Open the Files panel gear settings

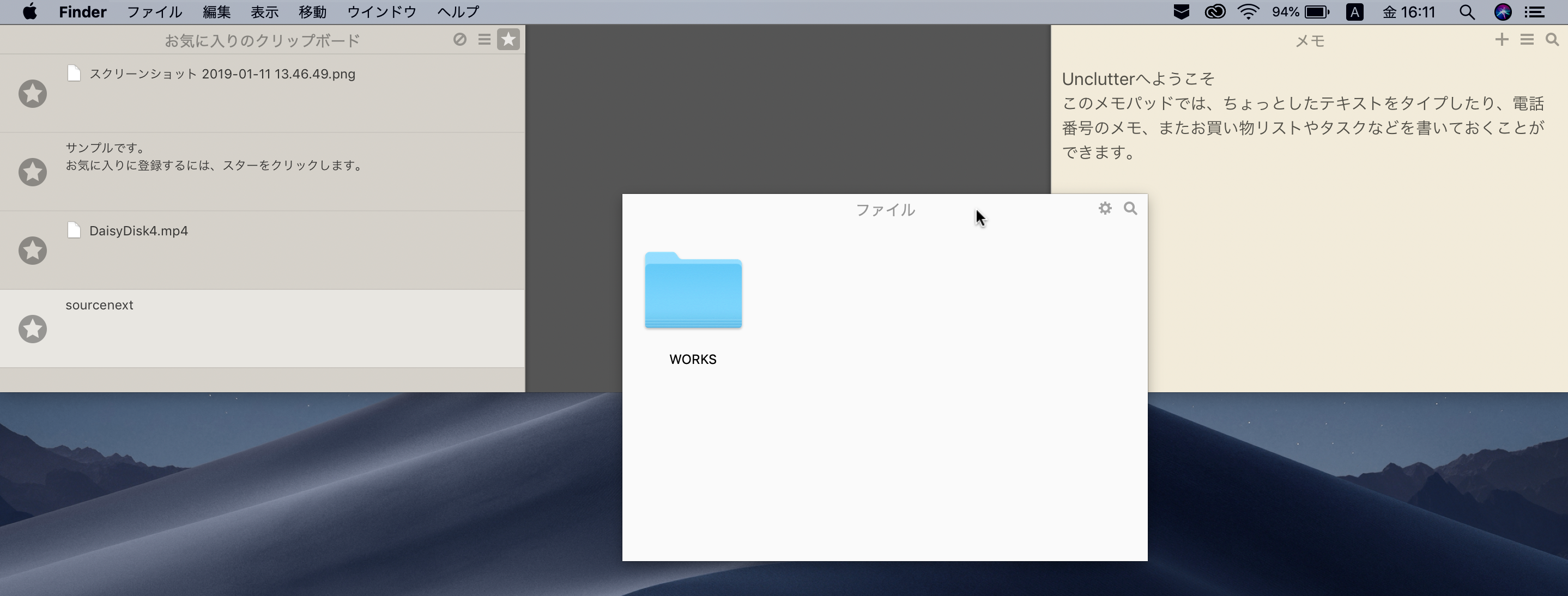point(1105,209)
